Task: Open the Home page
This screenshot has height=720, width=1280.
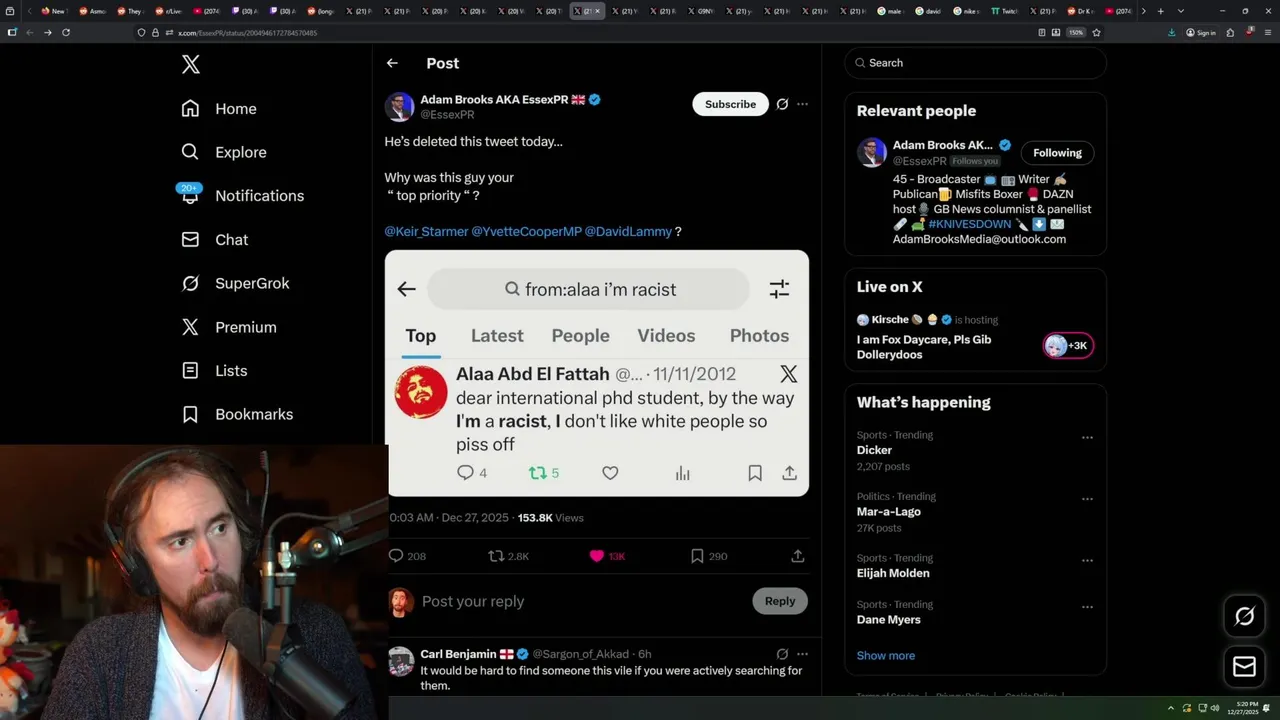Action: point(219,108)
